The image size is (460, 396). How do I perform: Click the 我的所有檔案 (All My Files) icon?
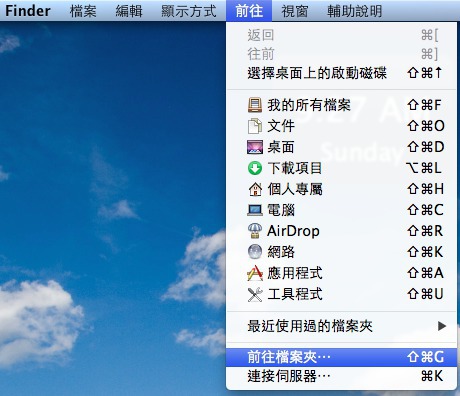click(255, 105)
